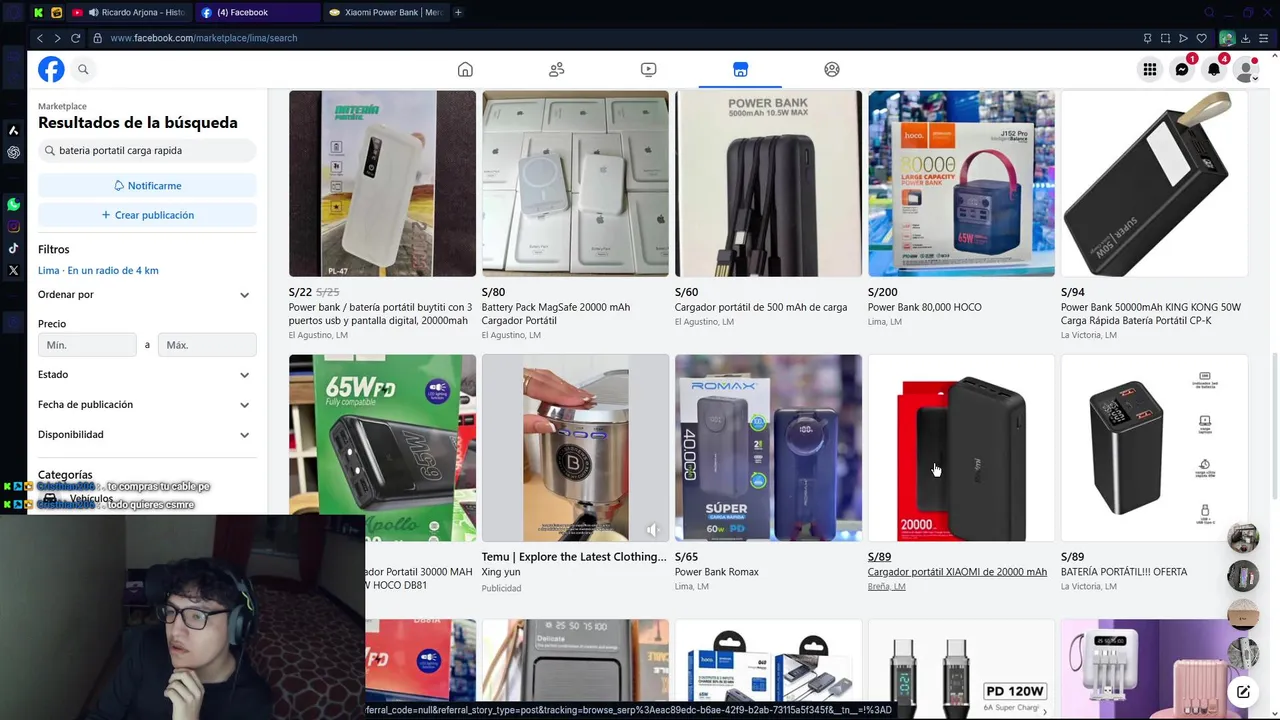This screenshot has height=720, width=1280.
Task: Open the pinned Kick tab
Action: (x=38, y=12)
